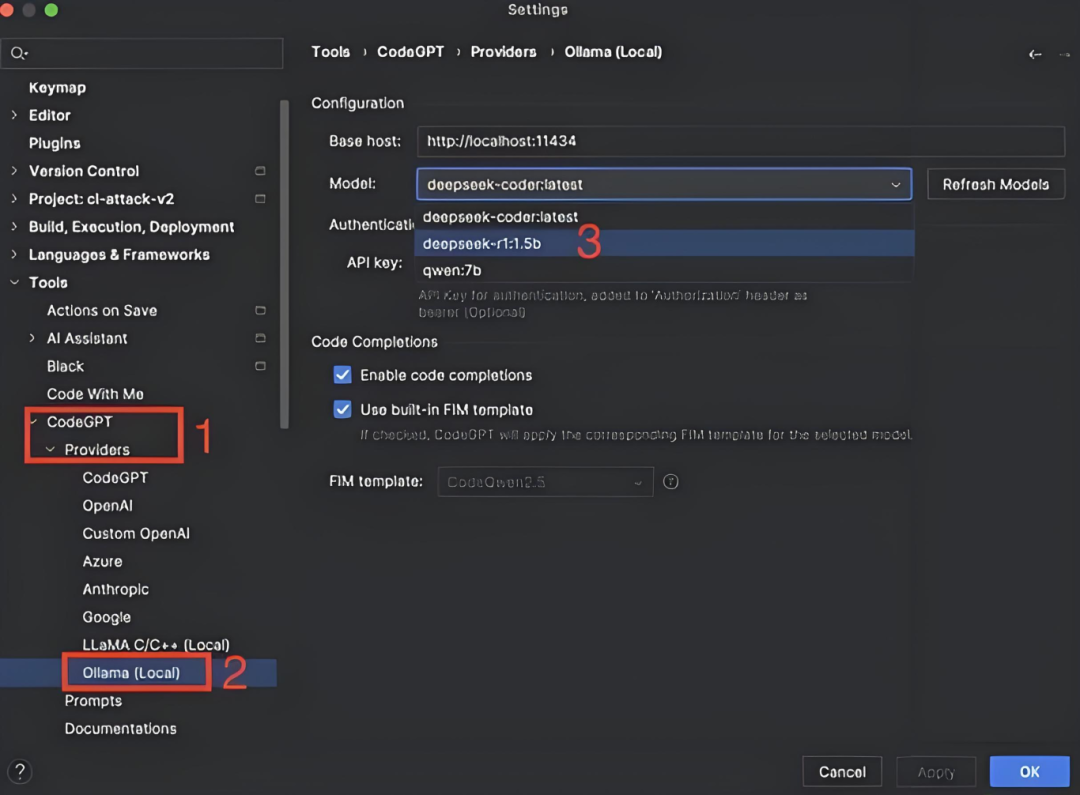
Task: Open the Prompts settings page
Action: point(93,701)
